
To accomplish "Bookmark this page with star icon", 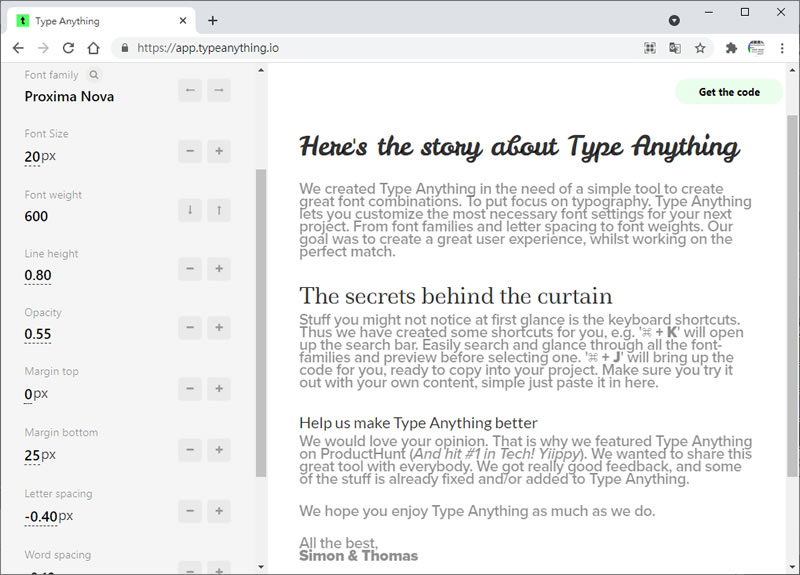I will [700, 47].
